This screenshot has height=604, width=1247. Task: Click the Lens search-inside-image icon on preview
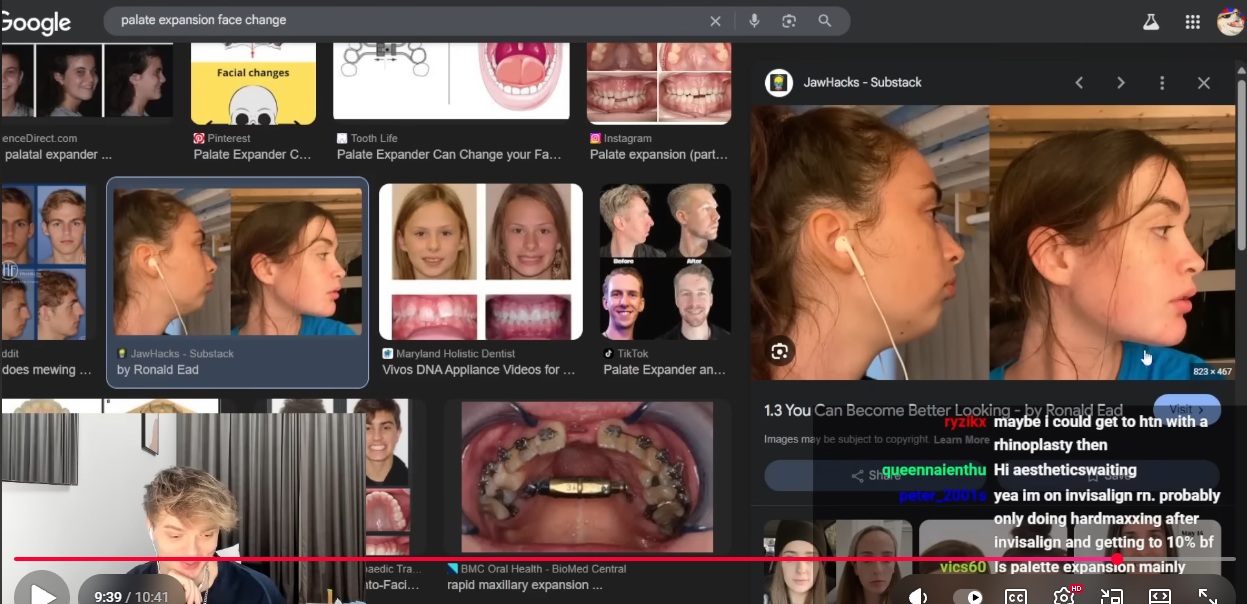[x=780, y=351]
